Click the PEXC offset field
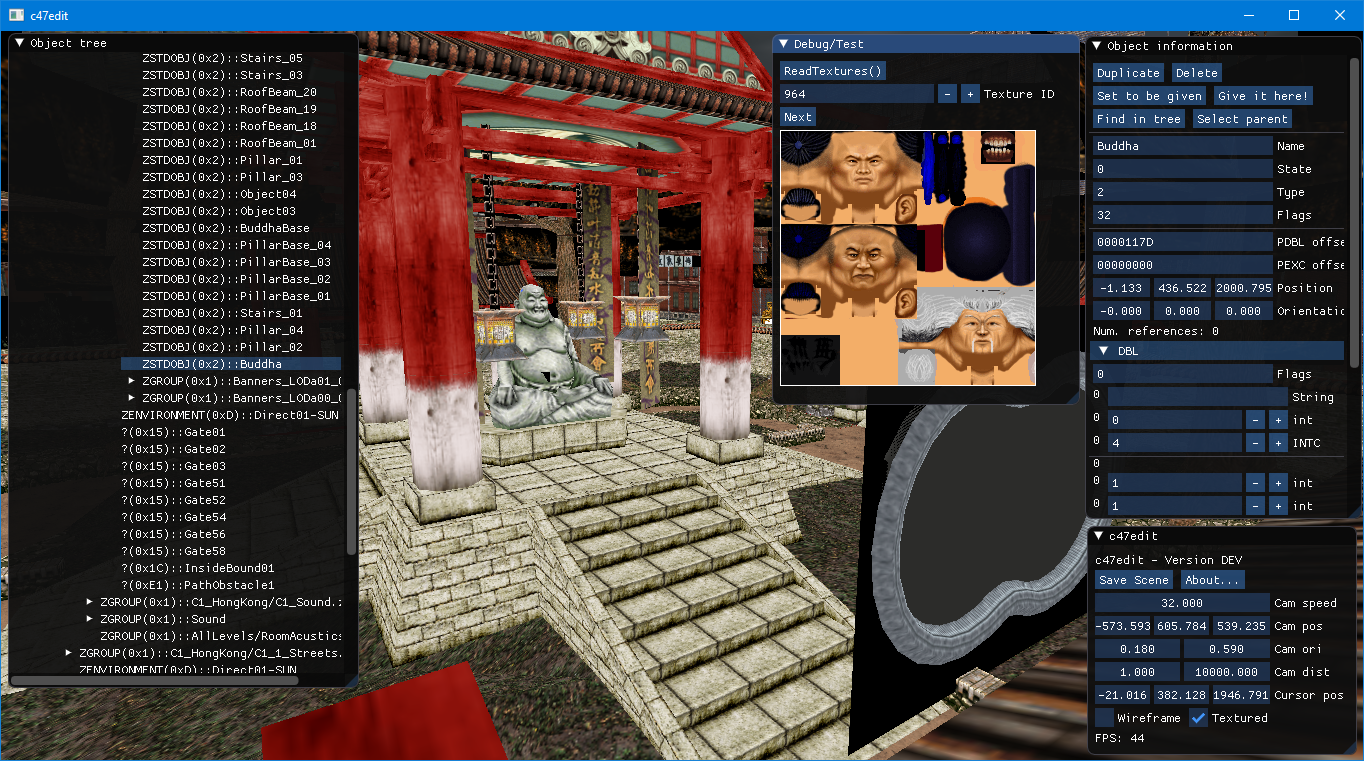 point(1182,265)
